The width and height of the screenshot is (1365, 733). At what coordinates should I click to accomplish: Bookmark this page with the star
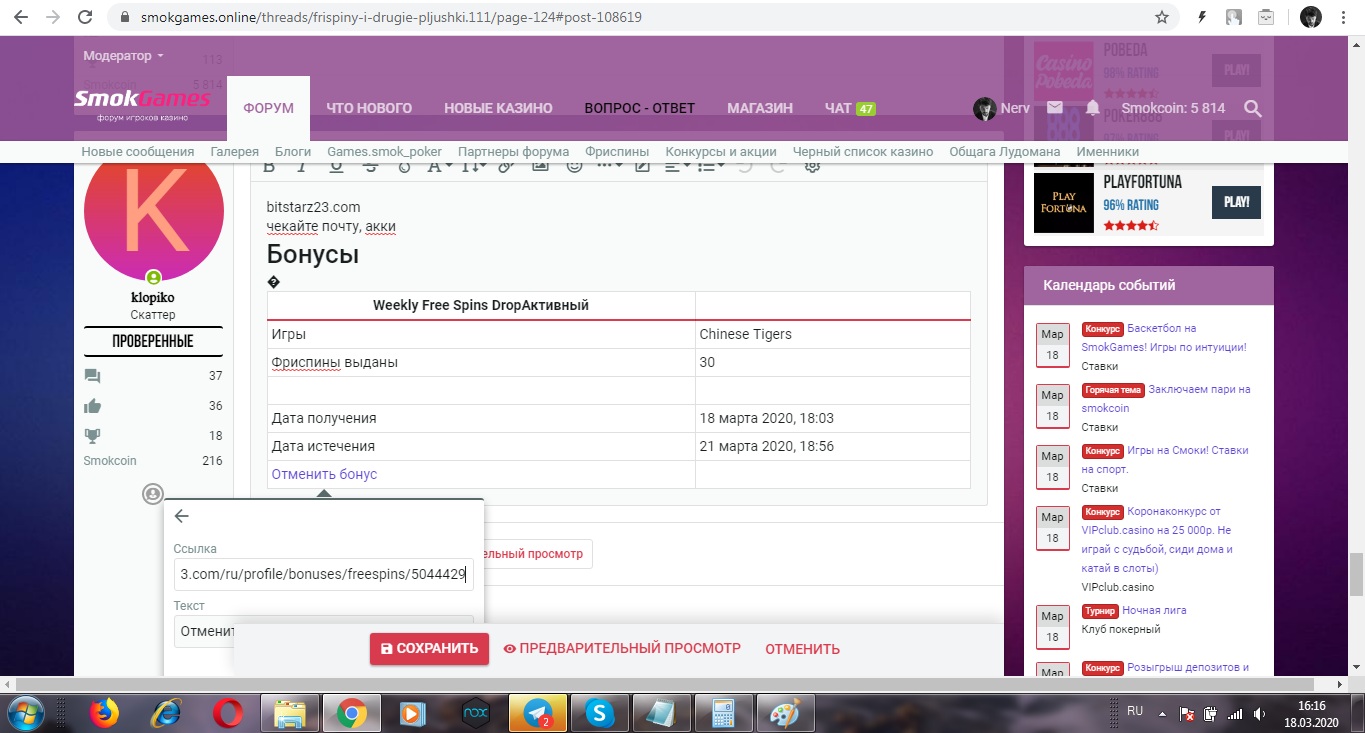pyautogui.click(x=1161, y=17)
